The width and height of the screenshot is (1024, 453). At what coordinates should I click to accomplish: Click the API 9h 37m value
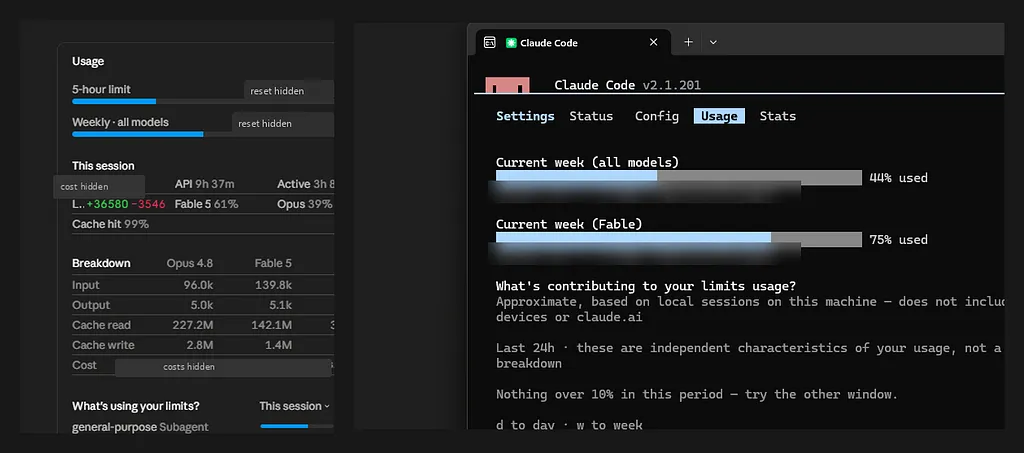(204, 184)
